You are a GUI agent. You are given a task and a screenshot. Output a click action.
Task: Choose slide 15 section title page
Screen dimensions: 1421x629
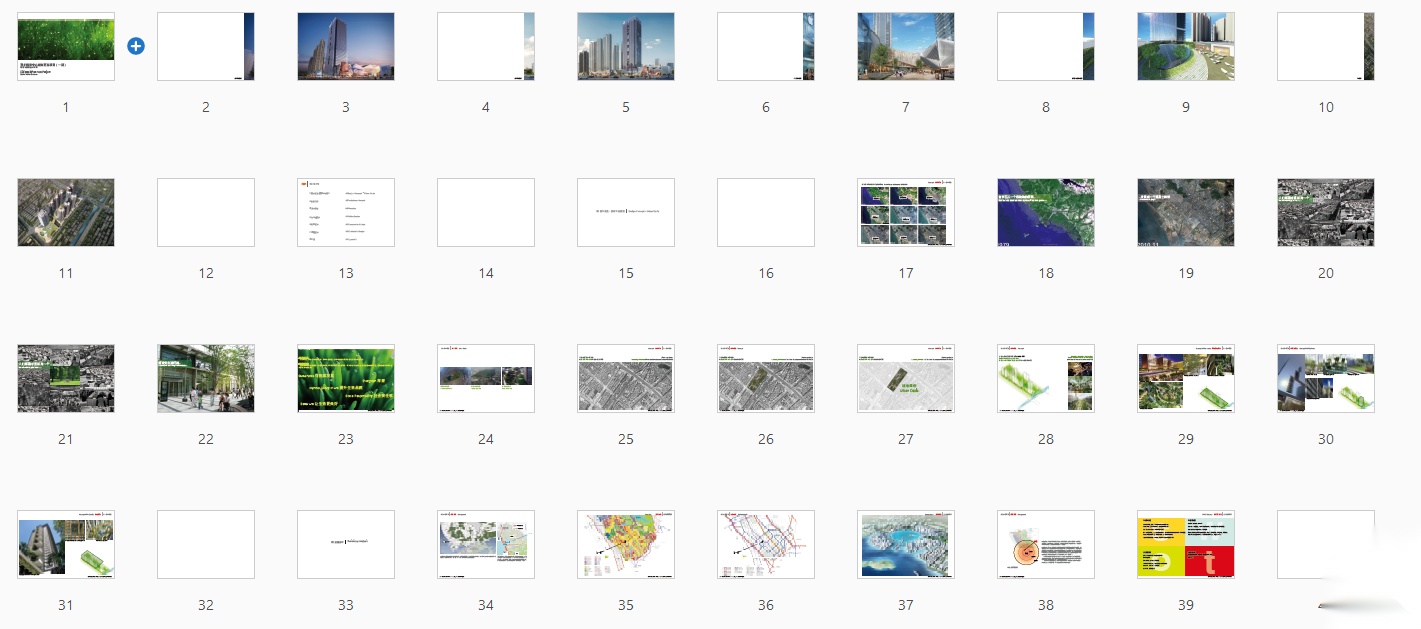point(626,212)
